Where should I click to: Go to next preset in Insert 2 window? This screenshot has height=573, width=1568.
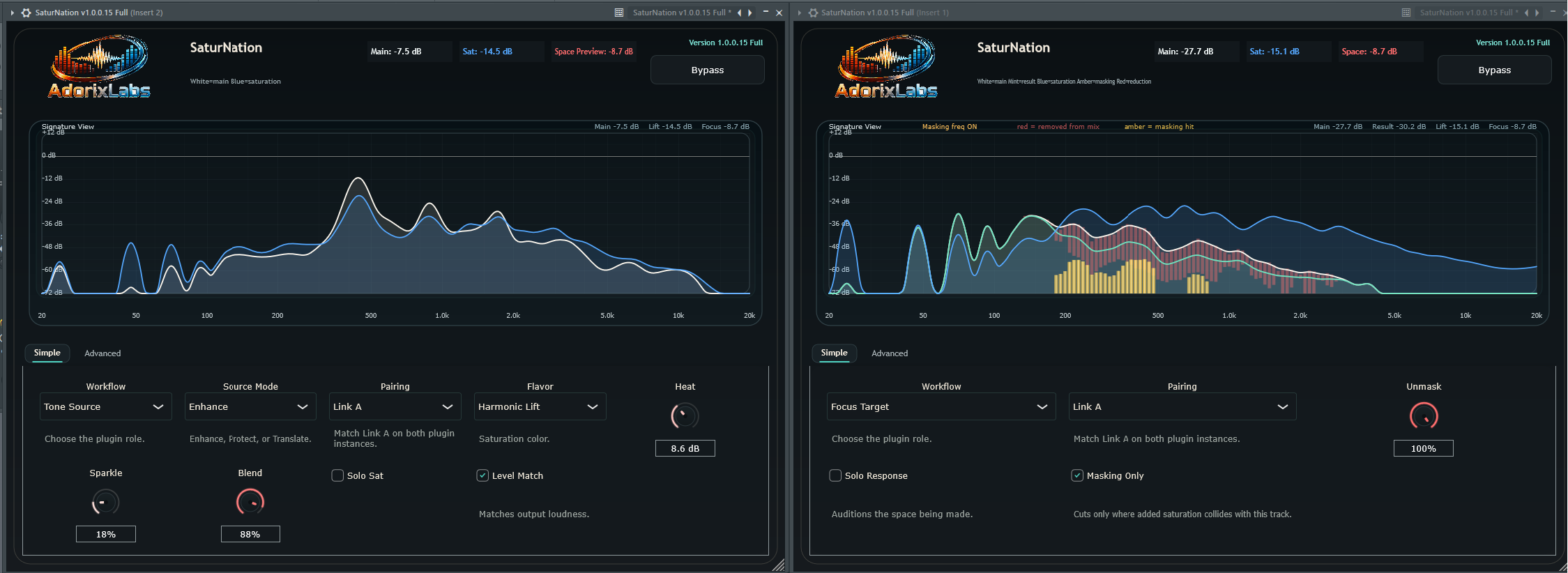(749, 13)
